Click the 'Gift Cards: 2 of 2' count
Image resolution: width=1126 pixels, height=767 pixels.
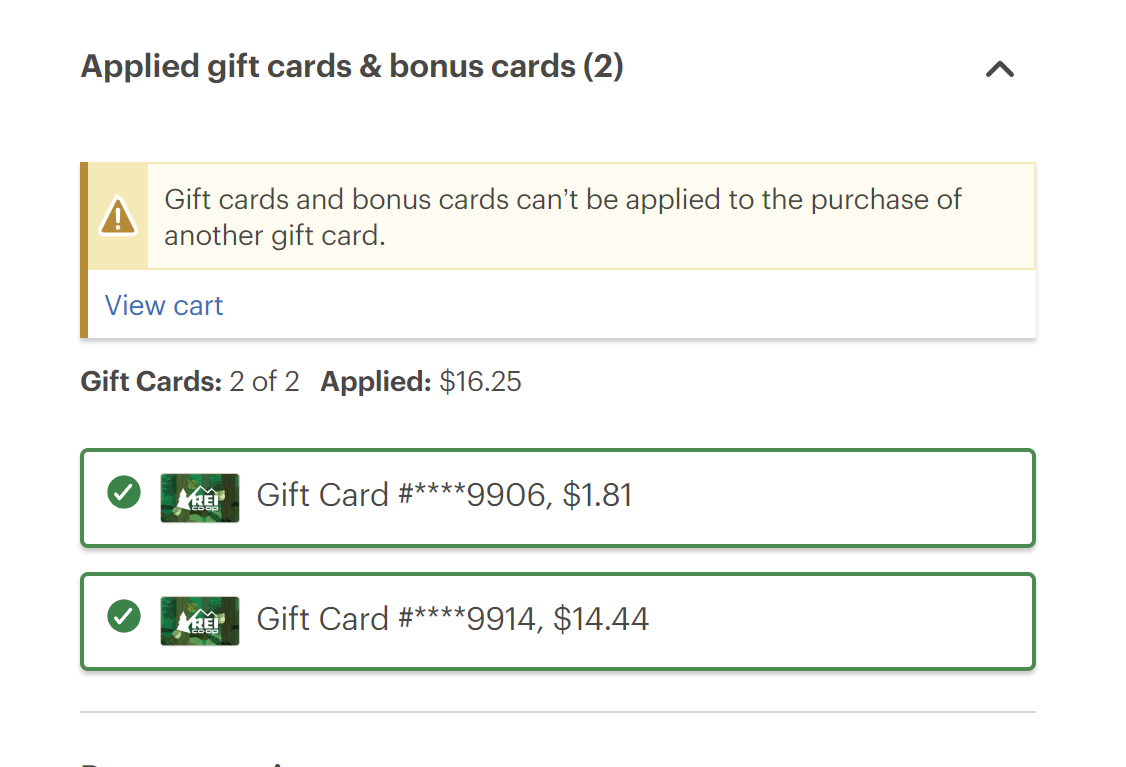(x=190, y=382)
